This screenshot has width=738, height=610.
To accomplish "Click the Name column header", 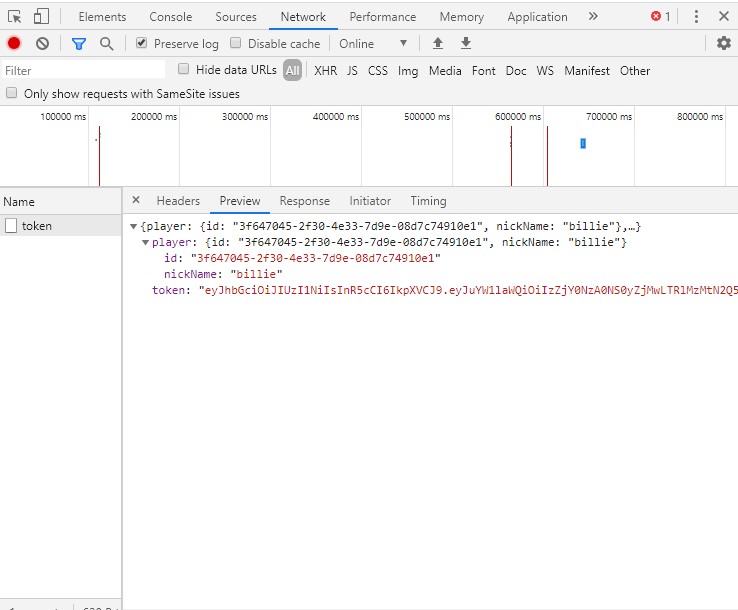I will [61, 202].
